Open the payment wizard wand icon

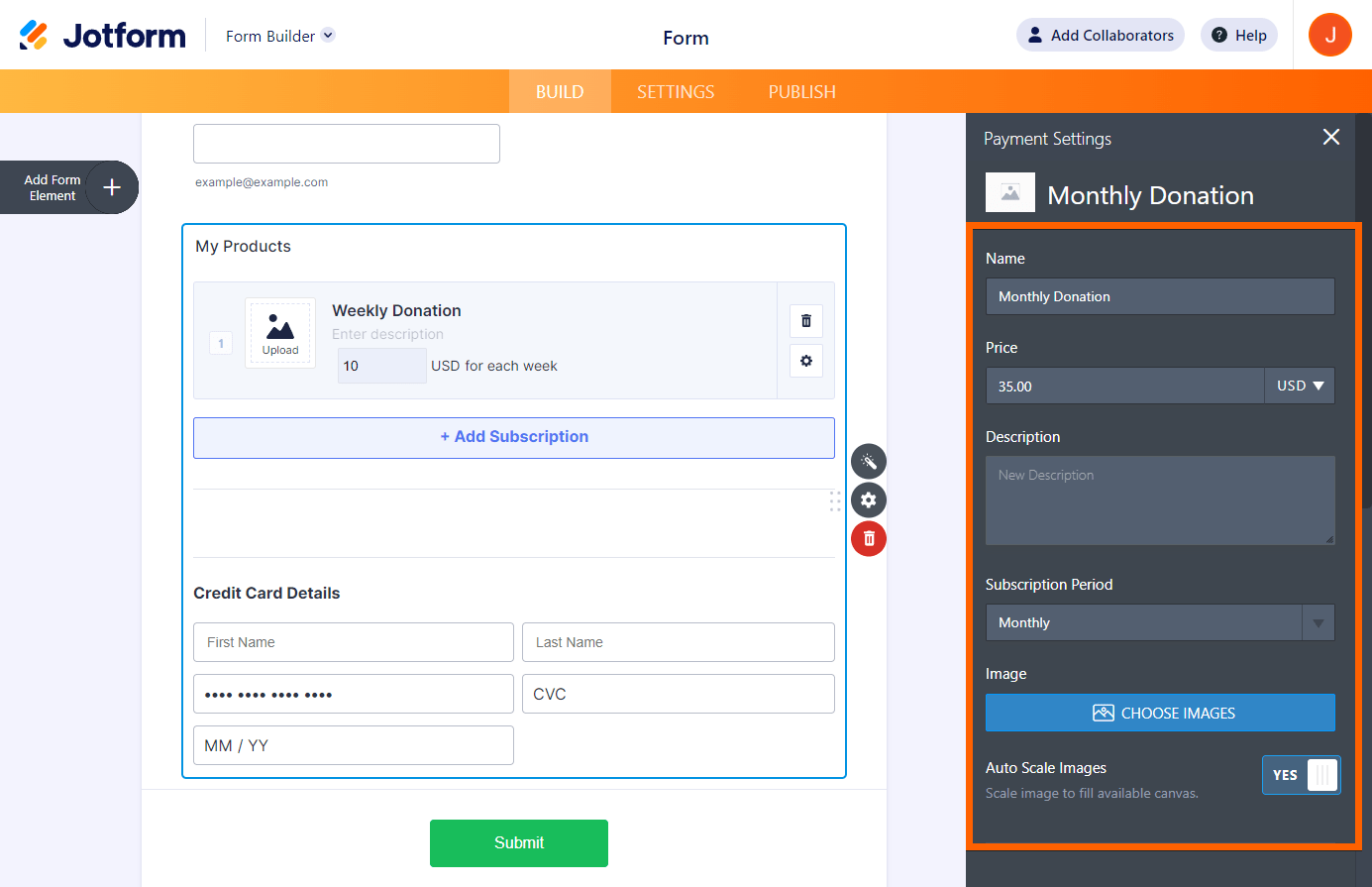click(x=869, y=462)
